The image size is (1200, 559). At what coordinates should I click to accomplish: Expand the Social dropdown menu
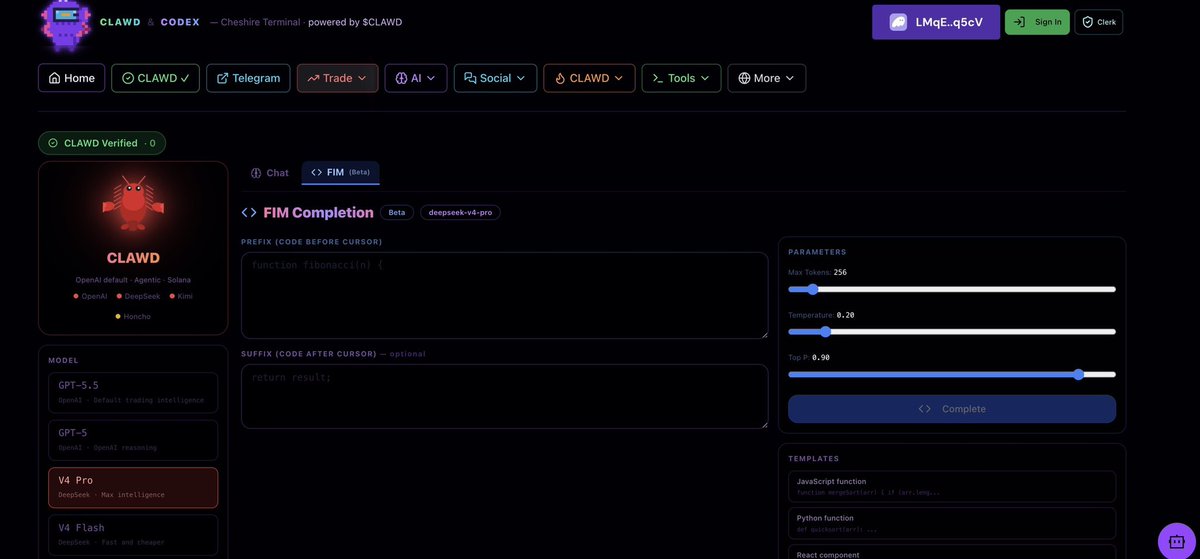[x=495, y=78]
